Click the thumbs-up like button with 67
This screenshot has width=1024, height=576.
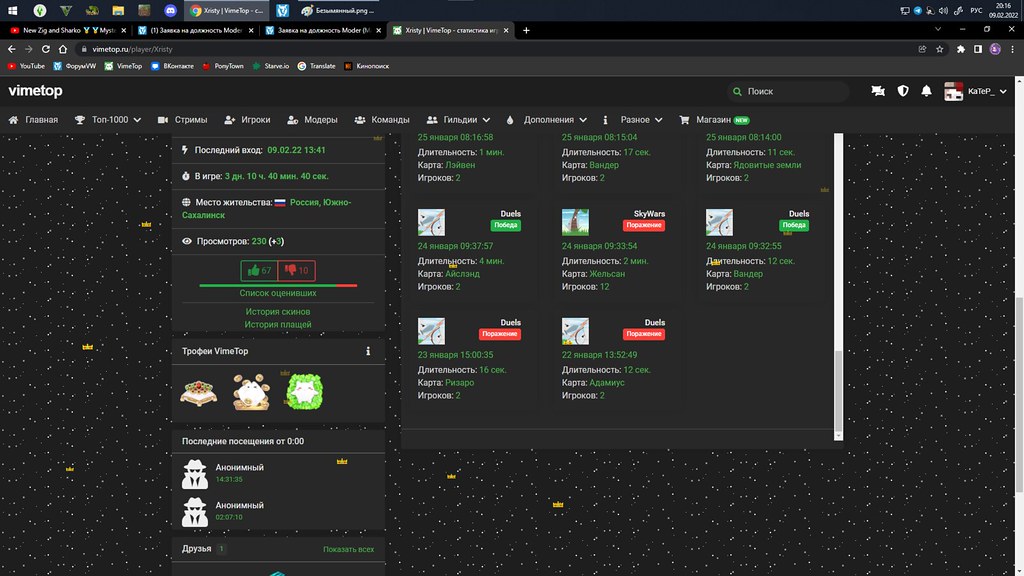(259, 270)
